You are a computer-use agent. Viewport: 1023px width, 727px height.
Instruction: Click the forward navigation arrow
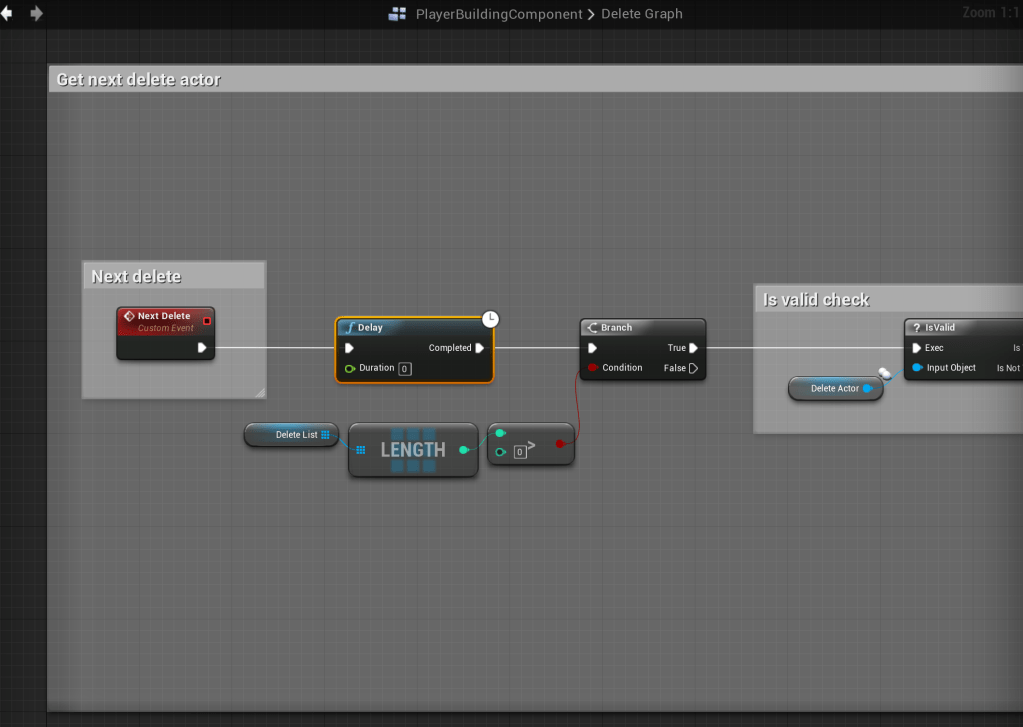37,13
